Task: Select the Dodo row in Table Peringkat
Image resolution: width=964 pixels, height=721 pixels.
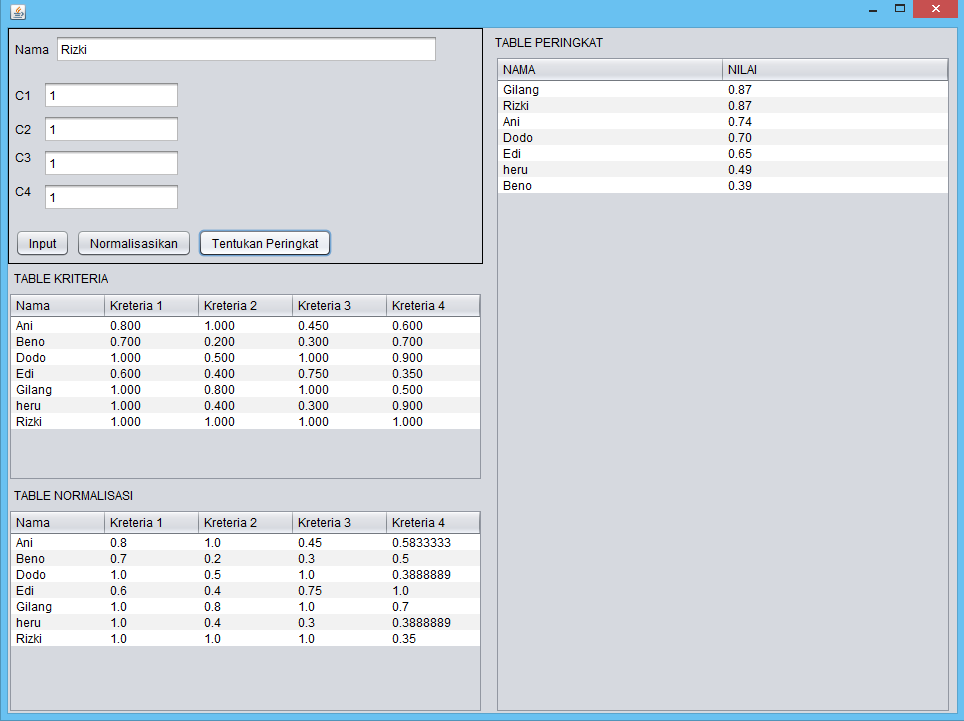Action: click(x=723, y=138)
